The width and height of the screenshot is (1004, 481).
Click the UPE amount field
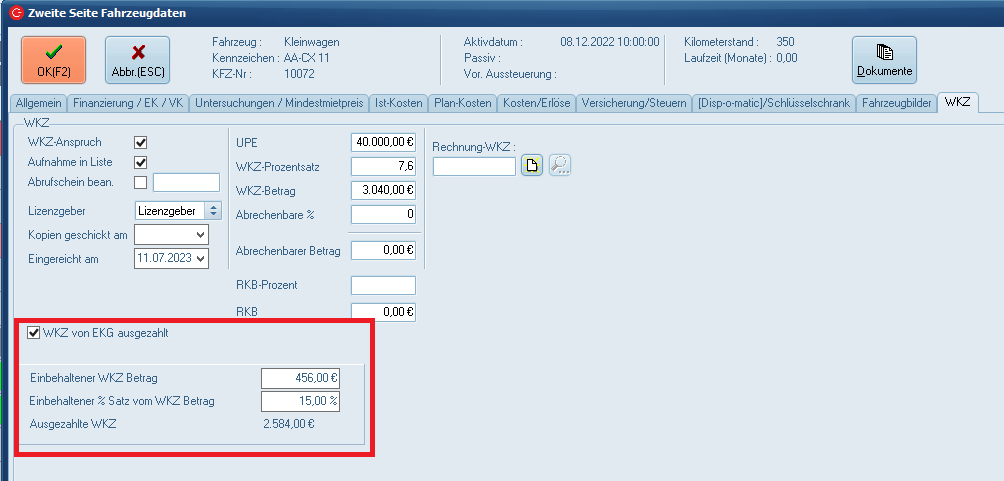(383, 142)
